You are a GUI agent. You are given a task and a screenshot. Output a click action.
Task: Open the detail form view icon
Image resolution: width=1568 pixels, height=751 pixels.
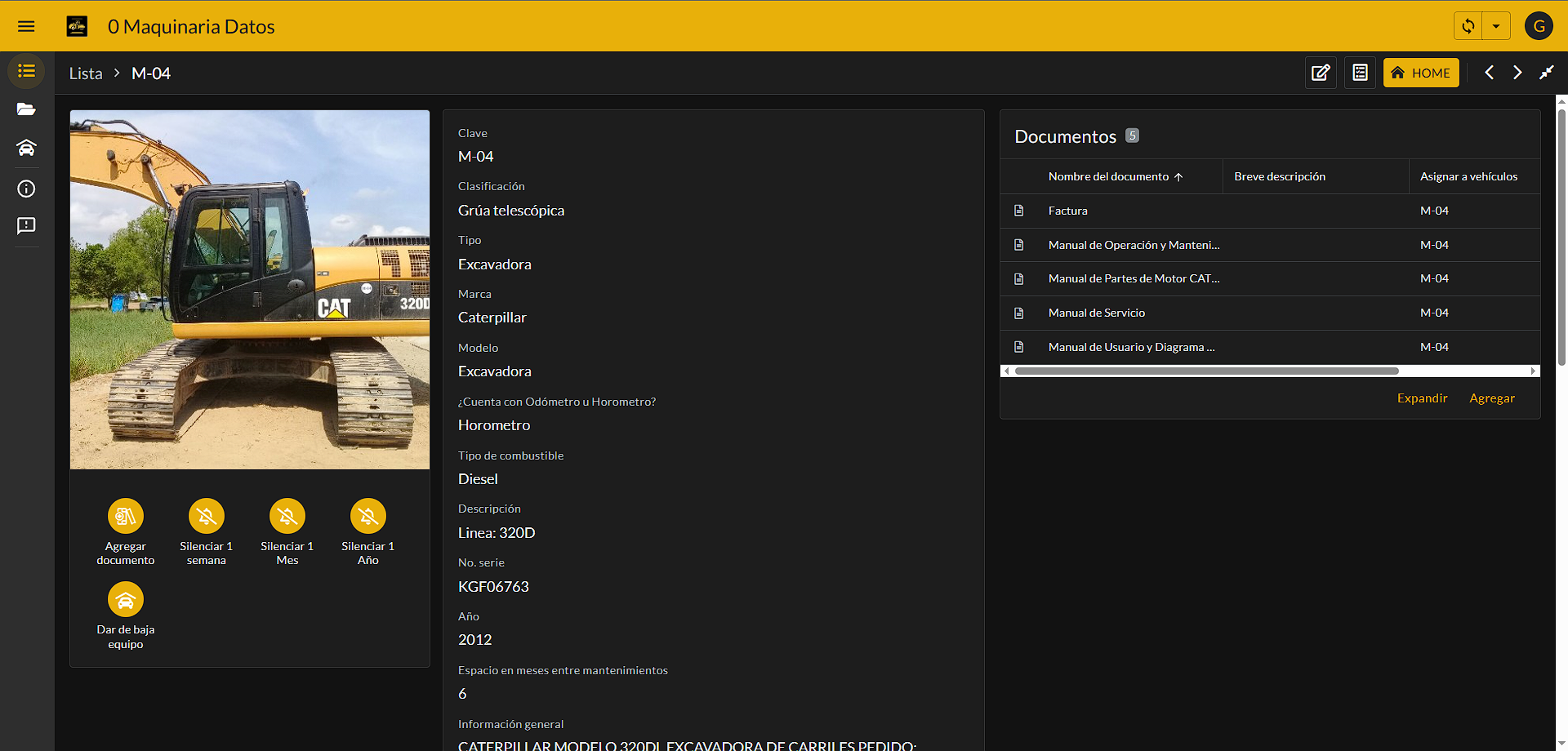pos(1360,73)
